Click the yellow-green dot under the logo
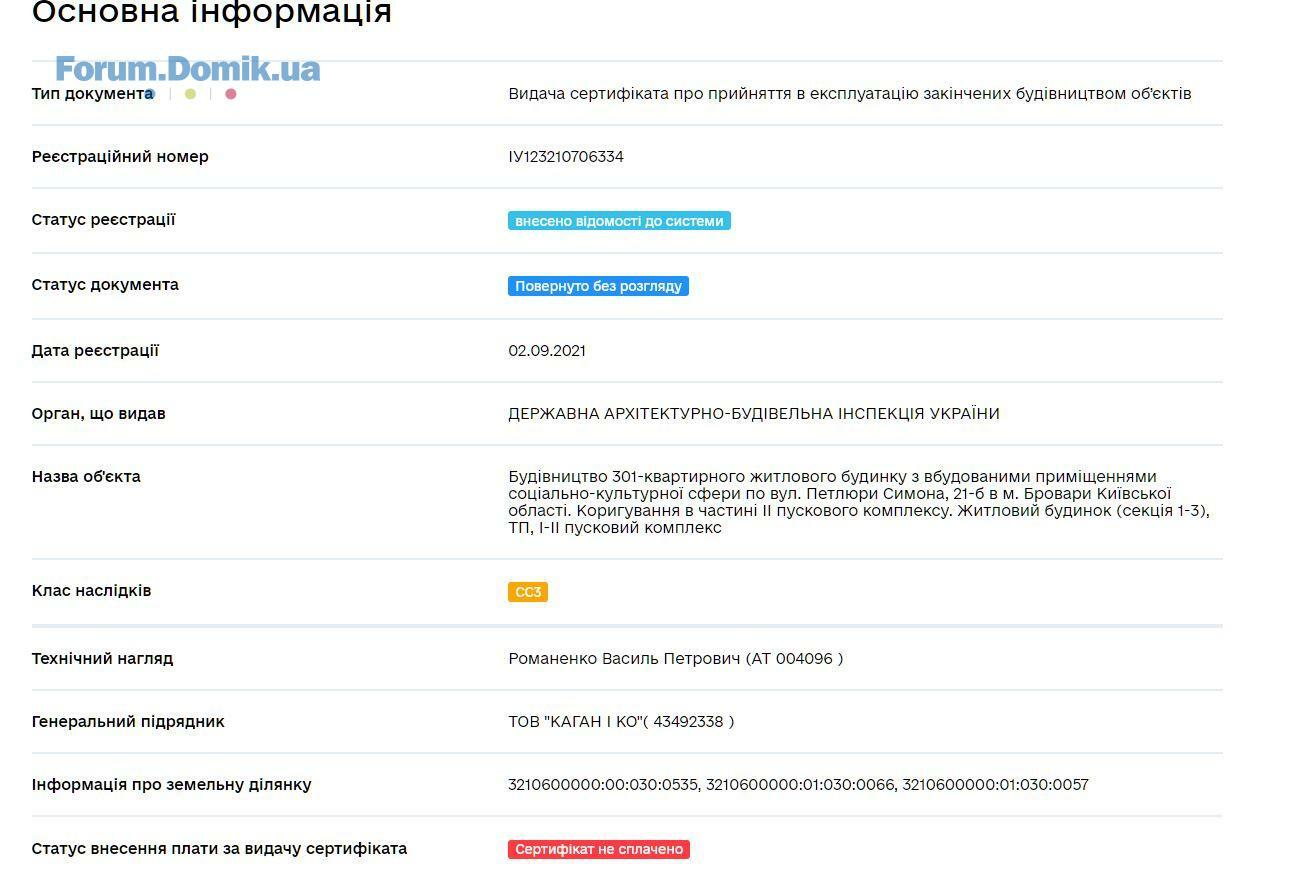 click(x=190, y=94)
